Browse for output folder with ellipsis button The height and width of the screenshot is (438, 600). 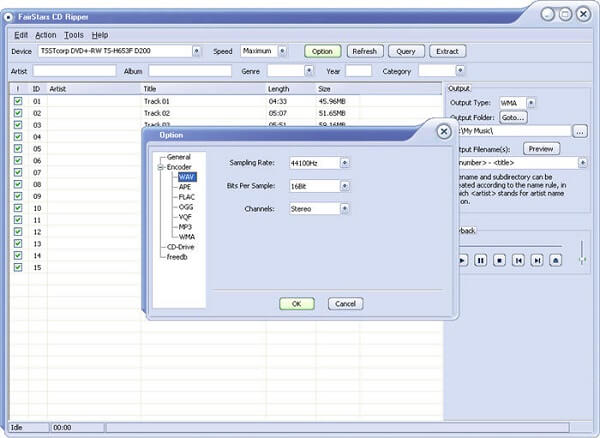[580, 131]
